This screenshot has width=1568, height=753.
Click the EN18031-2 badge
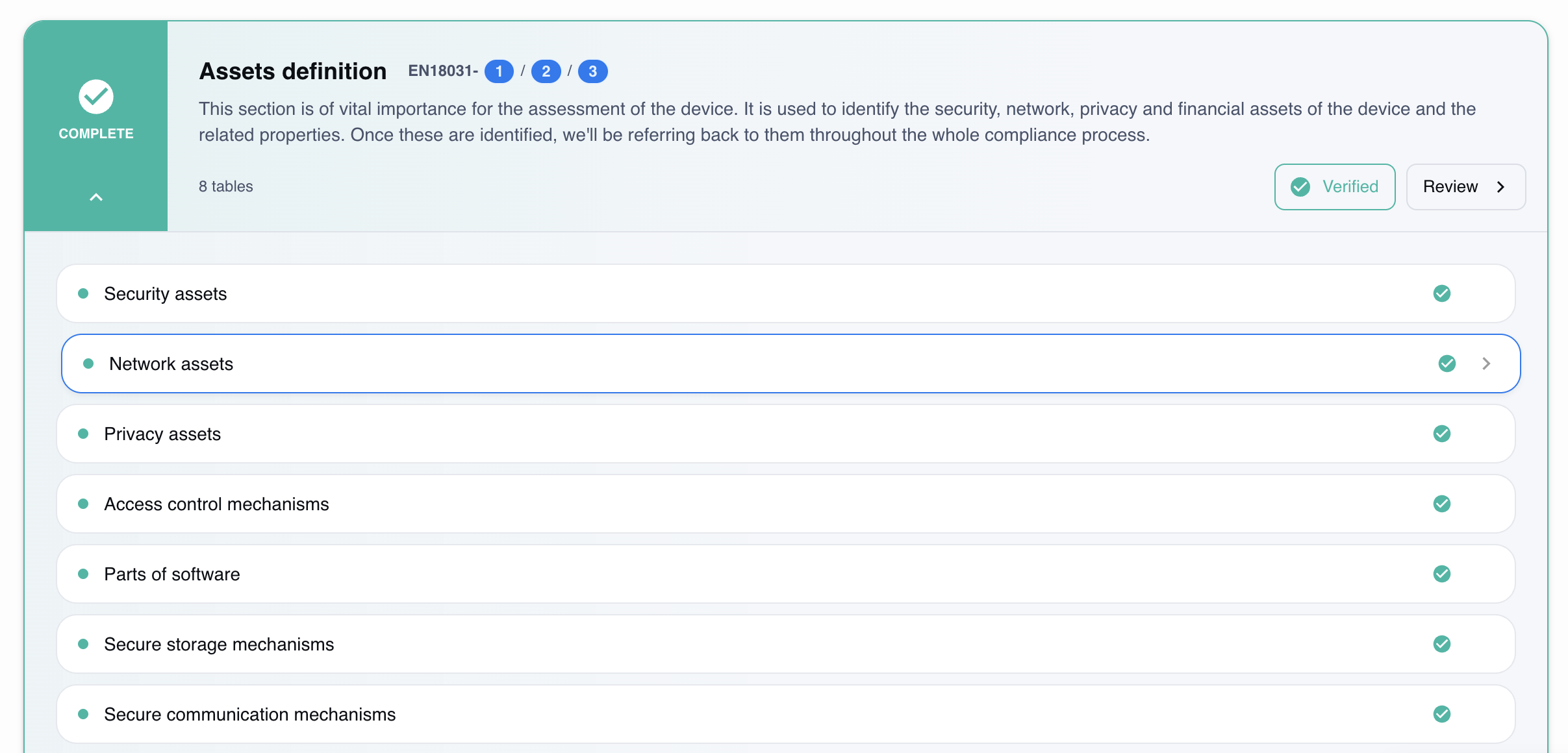pyautogui.click(x=546, y=71)
